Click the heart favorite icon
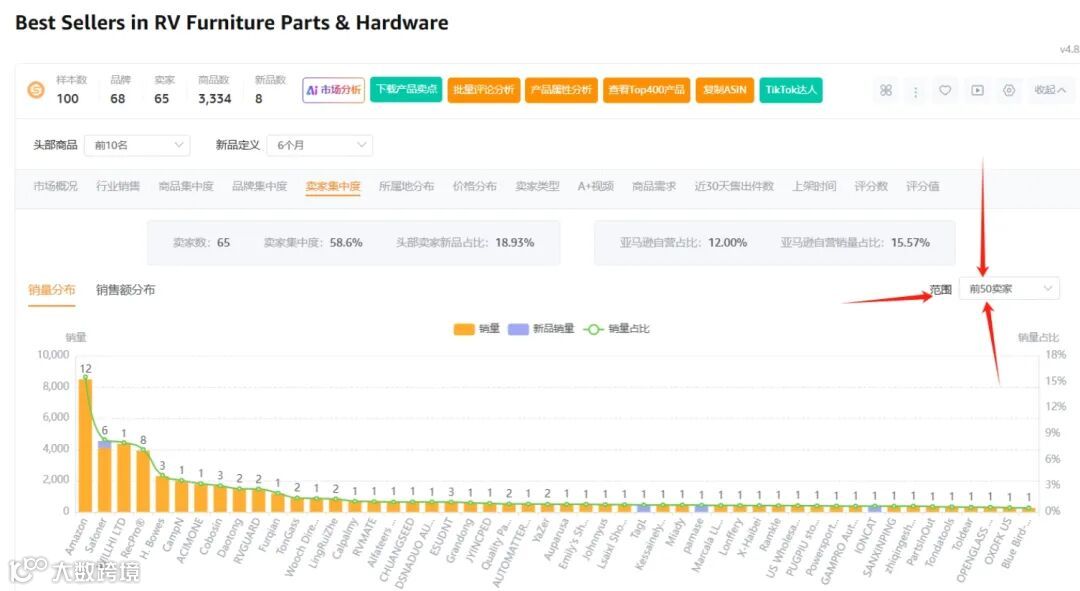The image size is (1080, 591). tap(945, 90)
